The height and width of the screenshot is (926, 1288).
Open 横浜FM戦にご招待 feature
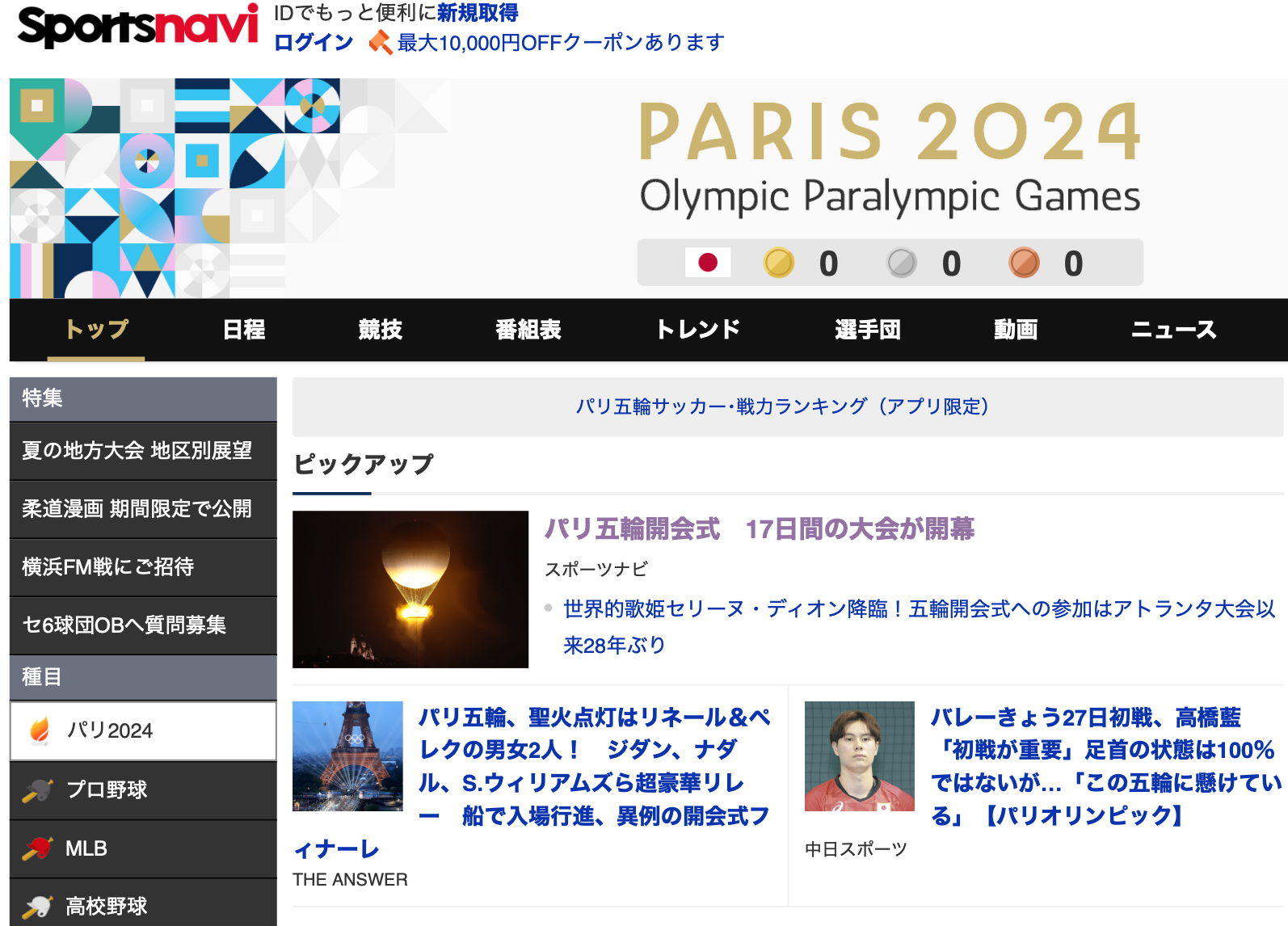tap(143, 567)
